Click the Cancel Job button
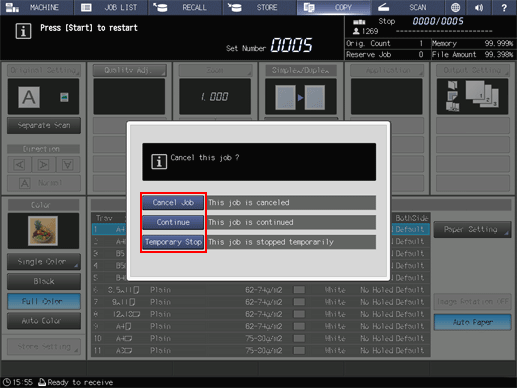The image size is (517, 388). [173, 202]
